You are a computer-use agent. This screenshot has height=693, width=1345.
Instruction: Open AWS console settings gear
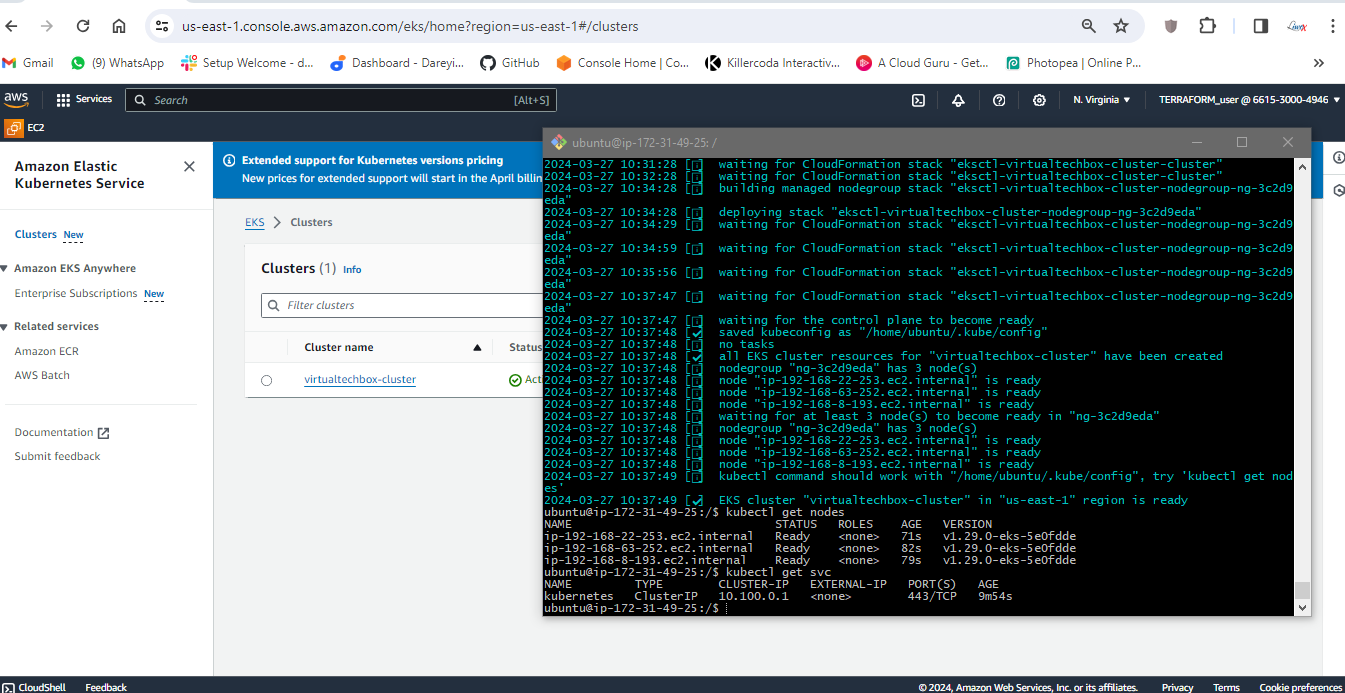click(1039, 100)
